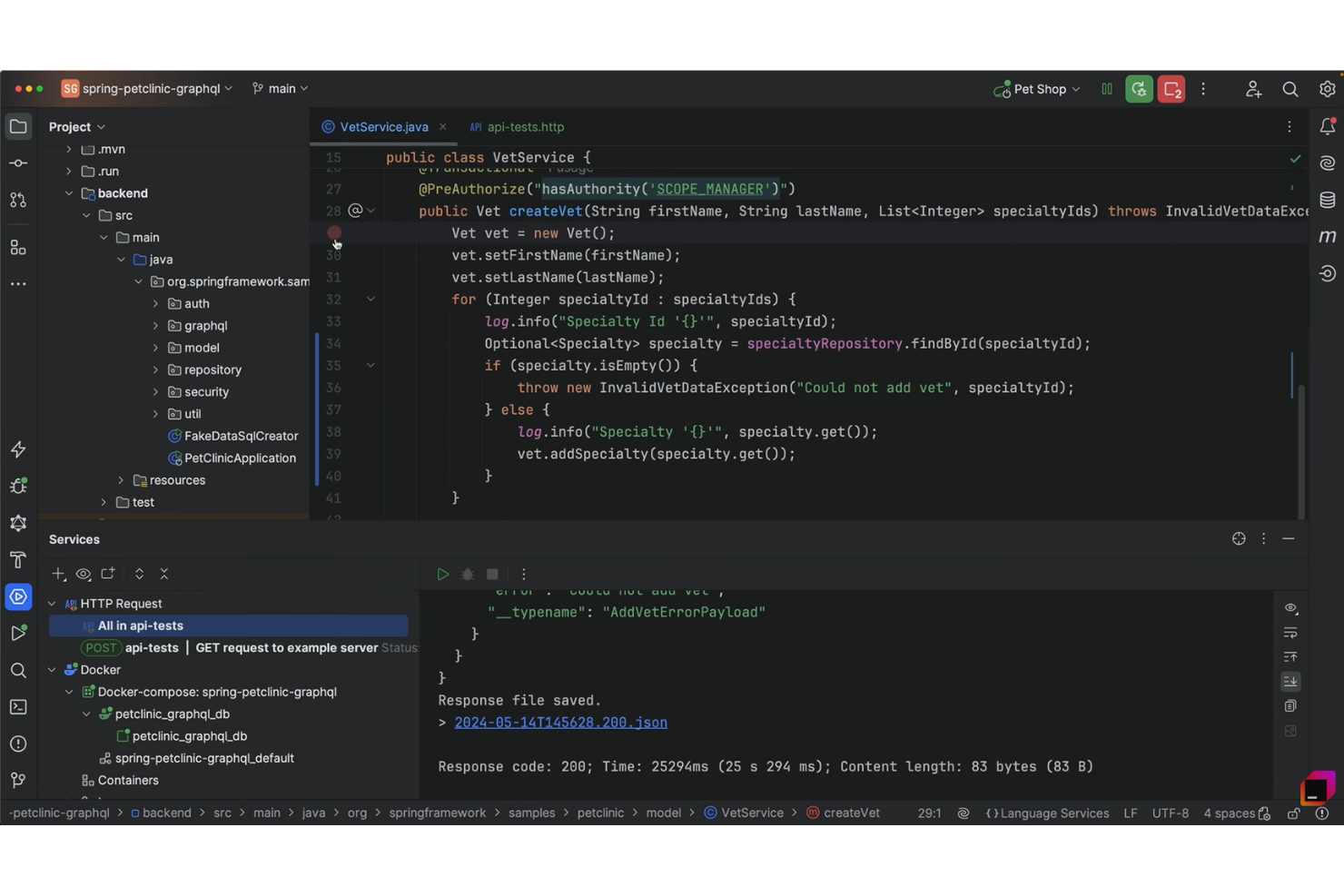This screenshot has height=896, width=1344.
Task: Open Code With Me icon
Action: 1253,89
